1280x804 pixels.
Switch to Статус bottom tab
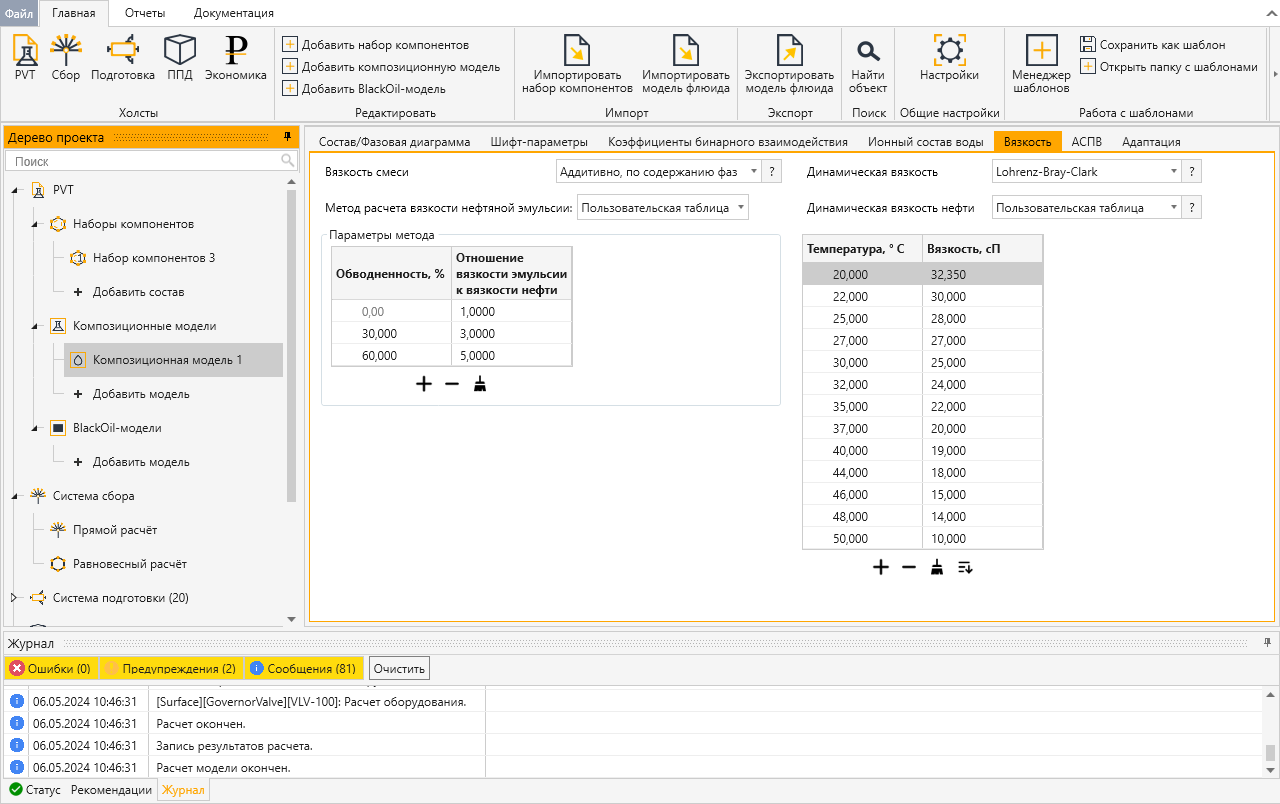tap(35, 790)
